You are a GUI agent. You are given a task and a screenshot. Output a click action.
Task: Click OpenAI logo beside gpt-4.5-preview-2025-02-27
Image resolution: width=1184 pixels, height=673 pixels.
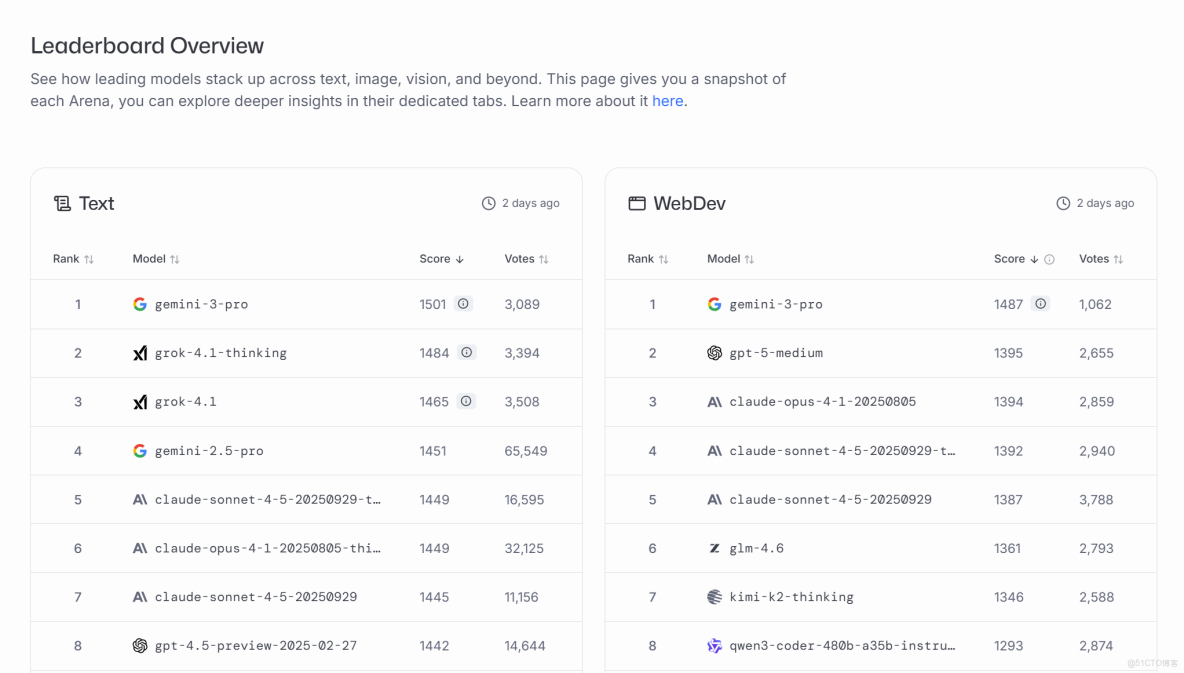click(x=140, y=646)
